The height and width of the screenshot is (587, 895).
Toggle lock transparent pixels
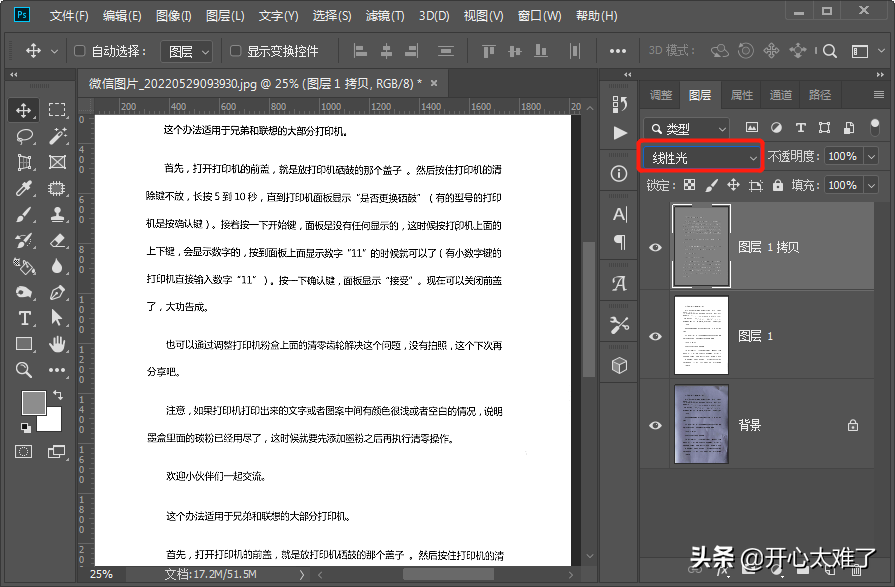tap(690, 185)
